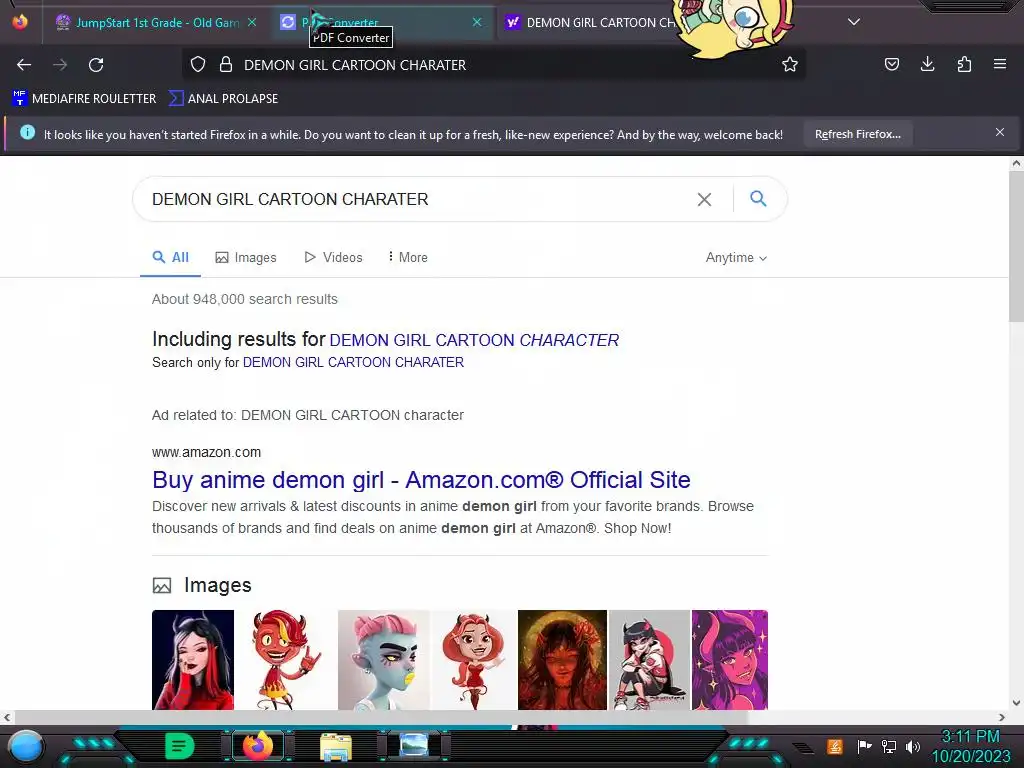
Task: Open the list all tabs dropdown
Action: click(854, 22)
